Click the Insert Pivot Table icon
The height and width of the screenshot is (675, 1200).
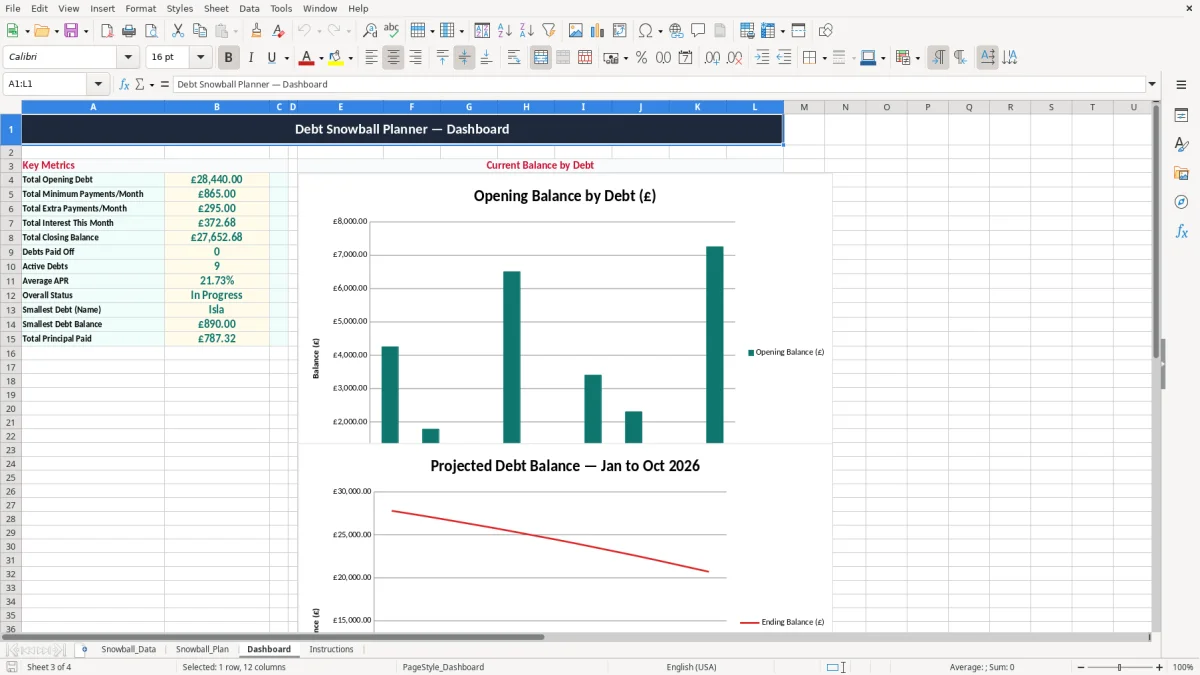pos(620,31)
